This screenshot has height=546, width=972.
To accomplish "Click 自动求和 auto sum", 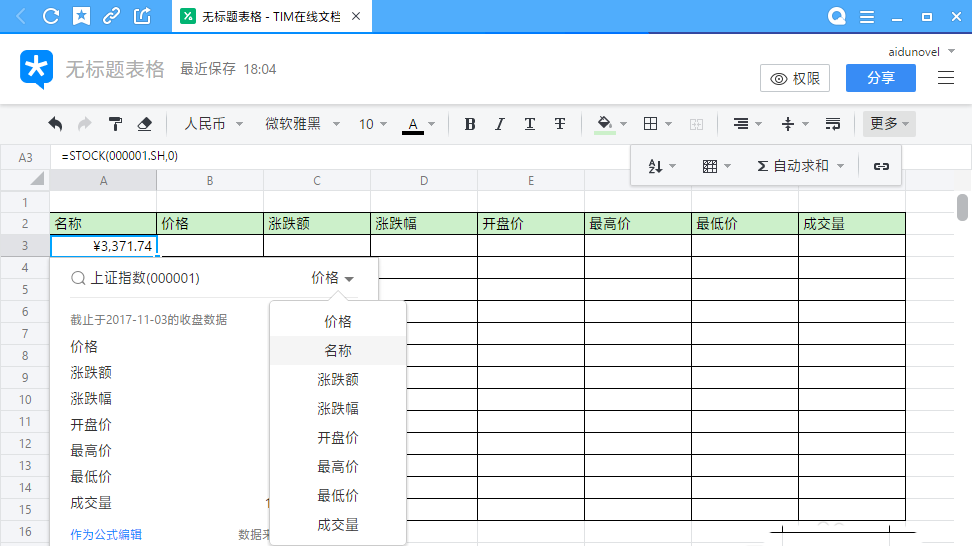I will [793, 166].
